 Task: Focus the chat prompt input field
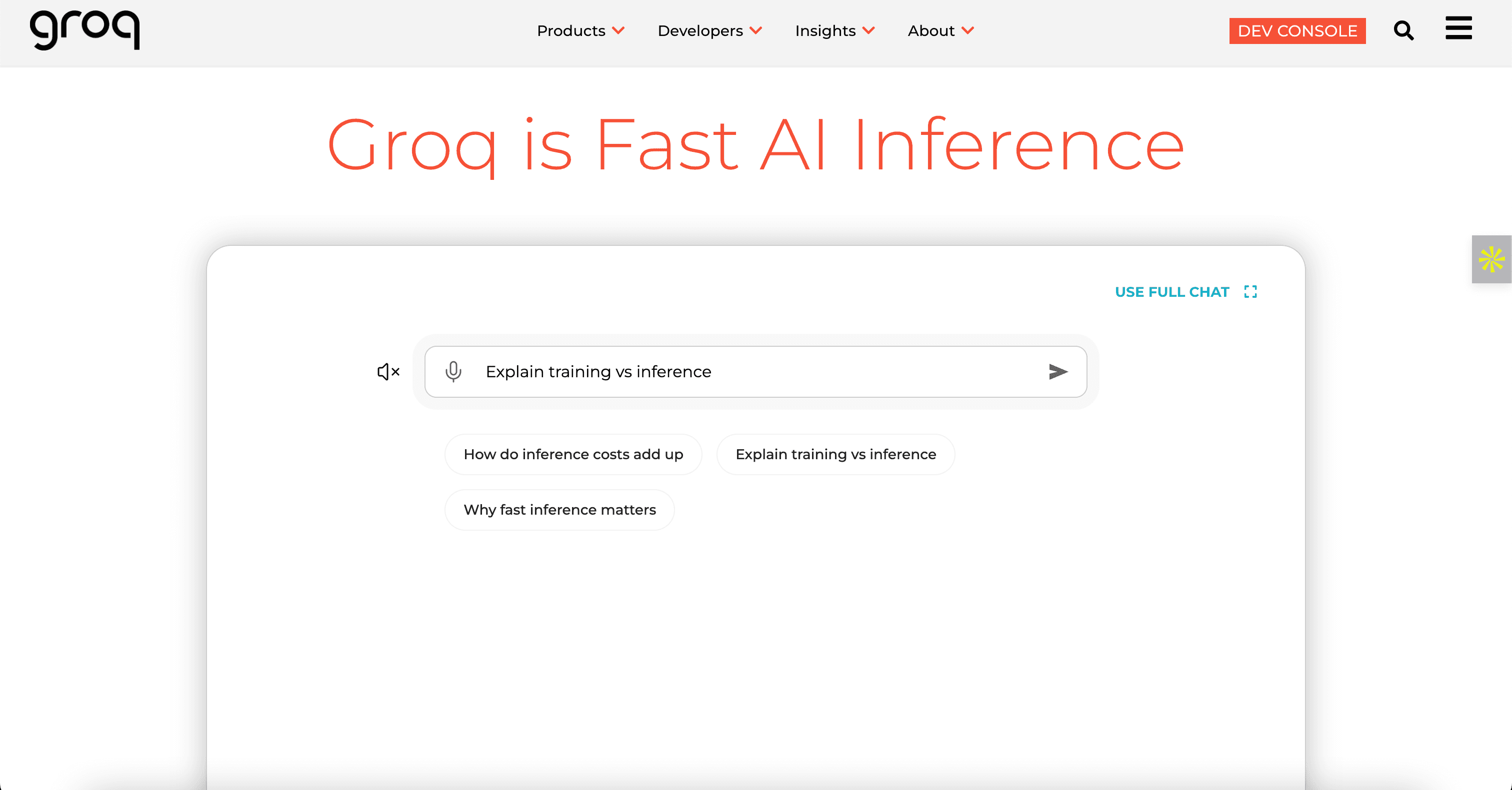(756, 372)
